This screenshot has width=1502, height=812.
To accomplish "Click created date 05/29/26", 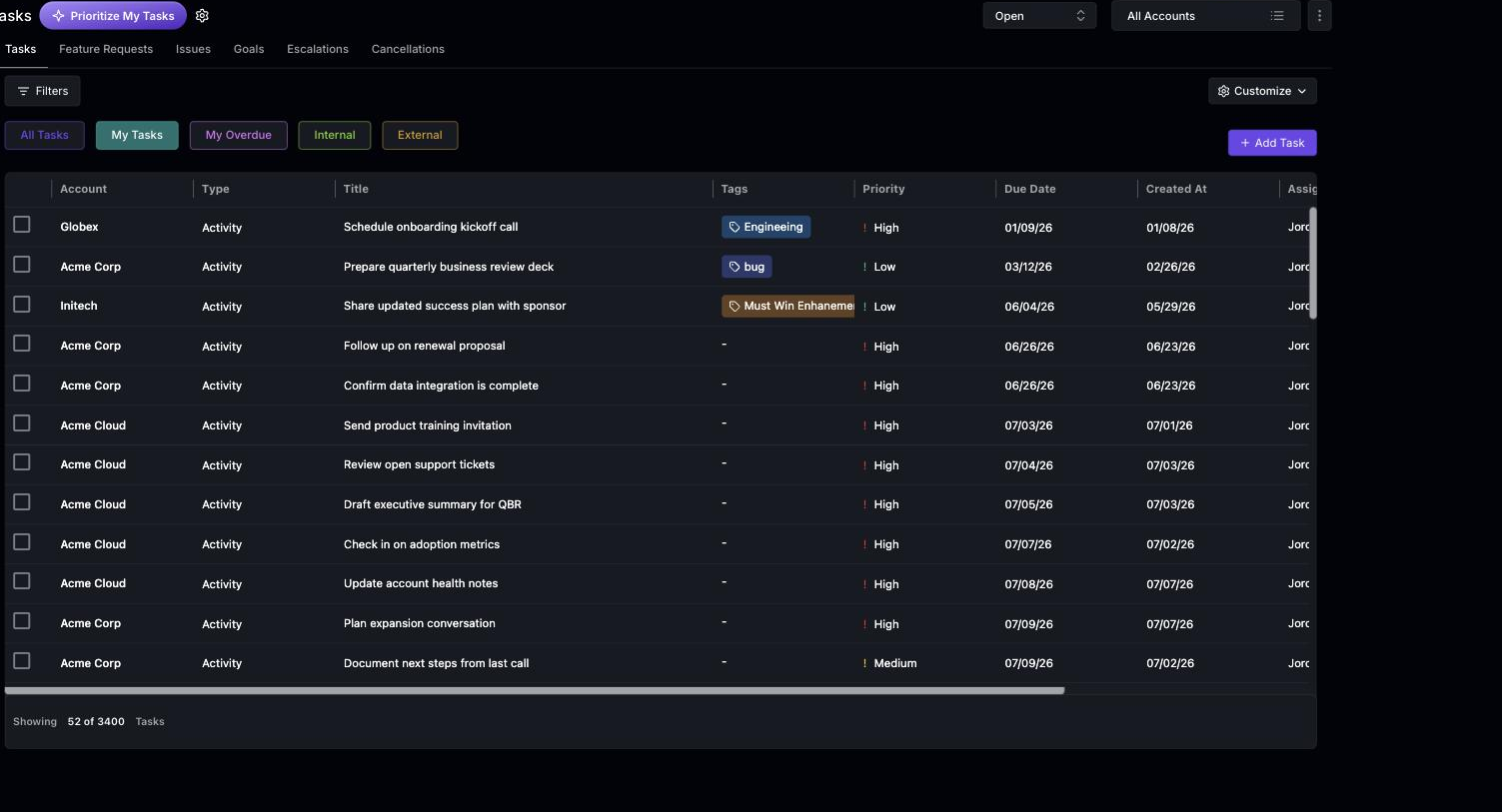I will (x=1170, y=307).
